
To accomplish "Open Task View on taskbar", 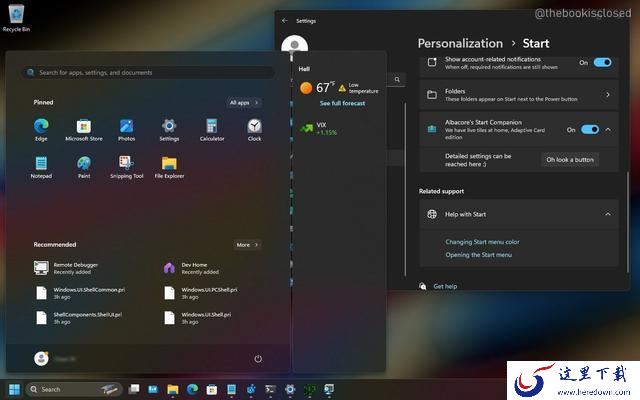I will coord(134,389).
